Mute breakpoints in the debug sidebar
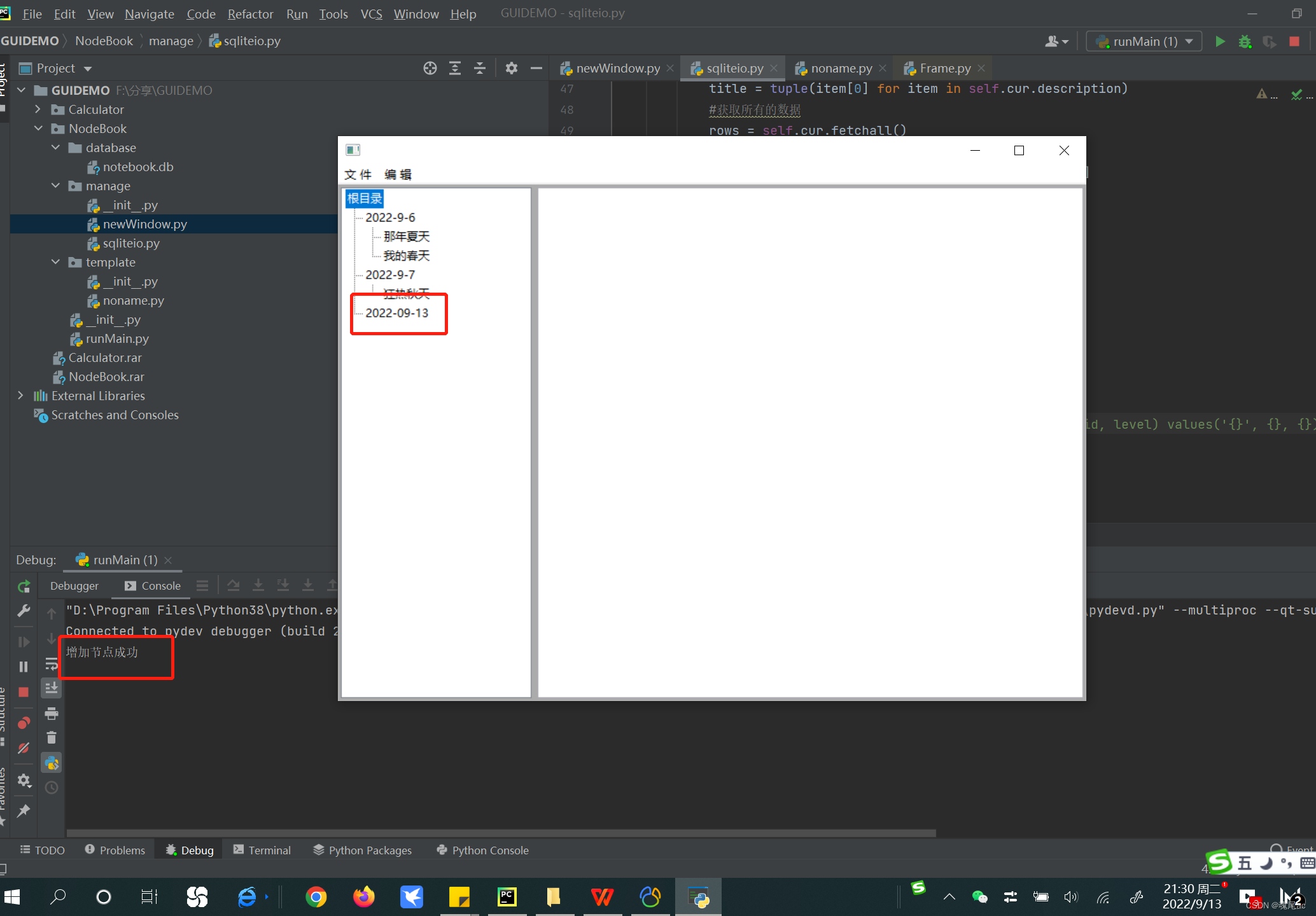Screen dimensions: 1316x916 click(x=24, y=748)
